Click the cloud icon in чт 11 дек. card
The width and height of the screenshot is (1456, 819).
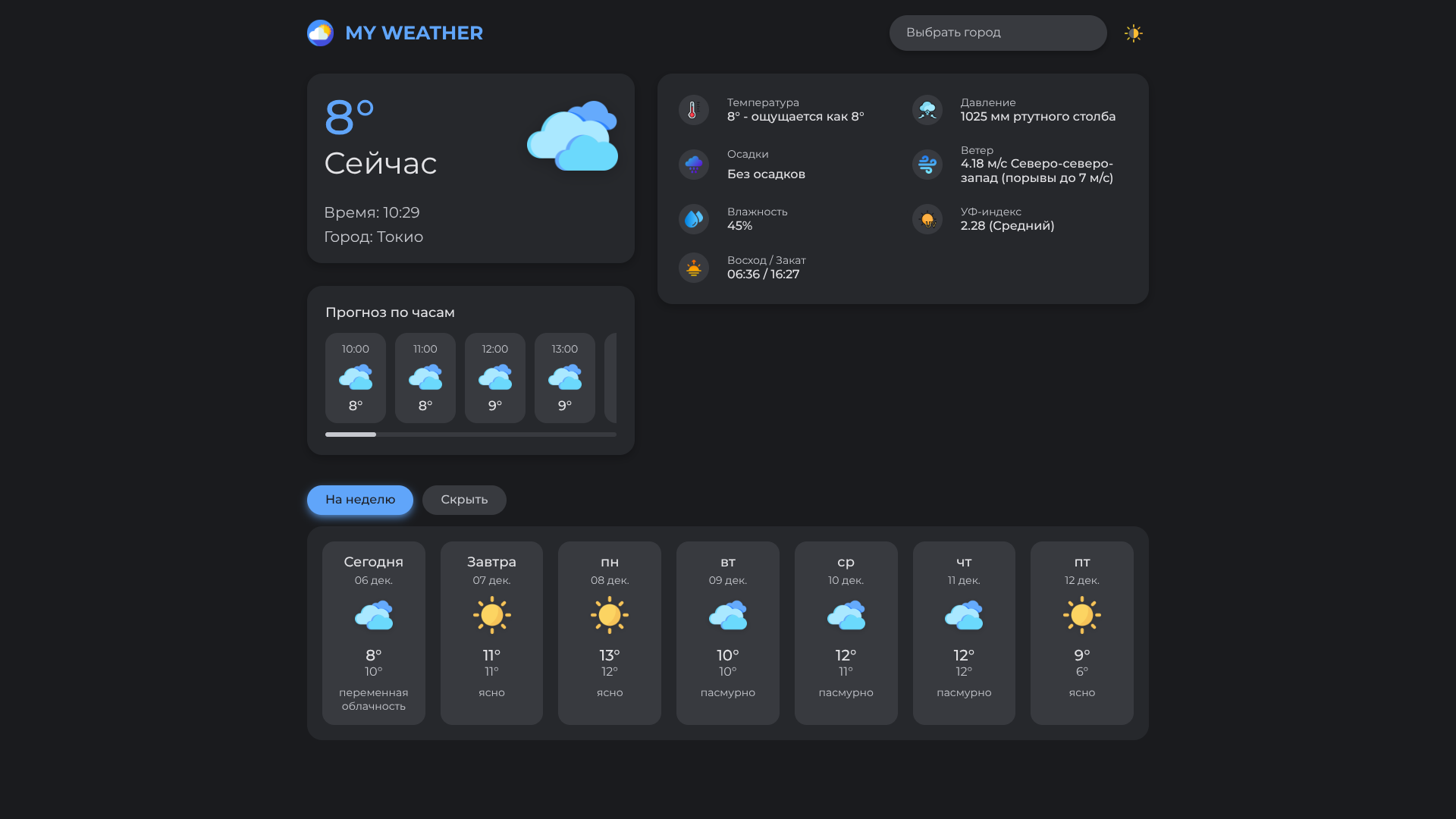(964, 615)
